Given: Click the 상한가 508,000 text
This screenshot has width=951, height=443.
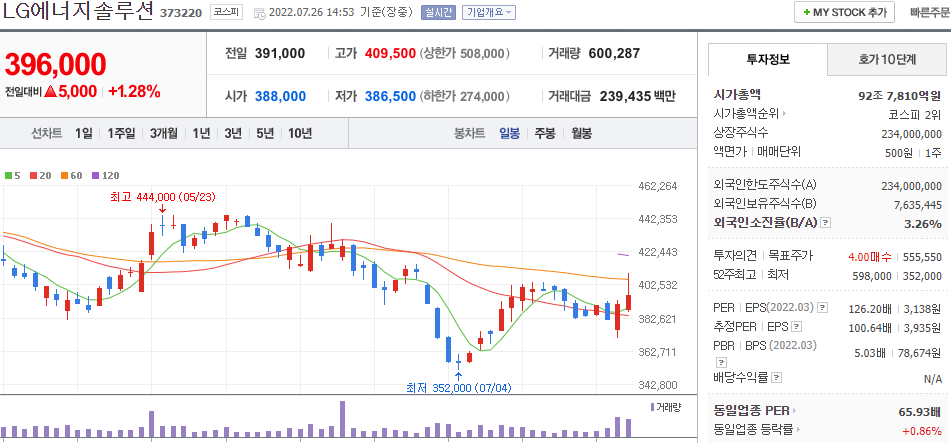Looking at the screenshot, I should tap(464, 53).
